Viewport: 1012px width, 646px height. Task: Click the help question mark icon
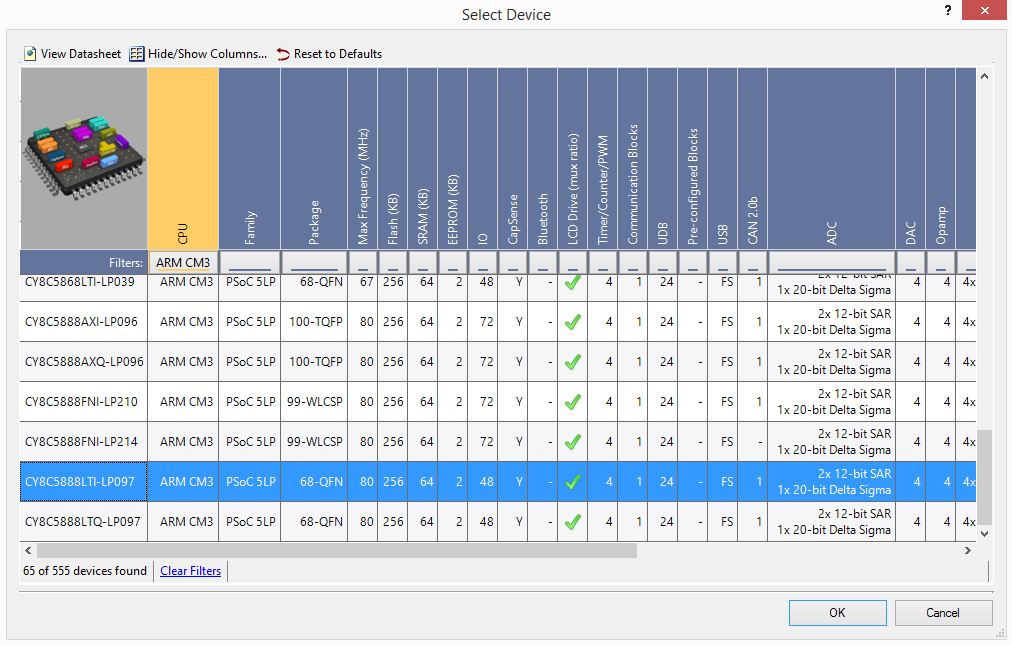point(947,10)
